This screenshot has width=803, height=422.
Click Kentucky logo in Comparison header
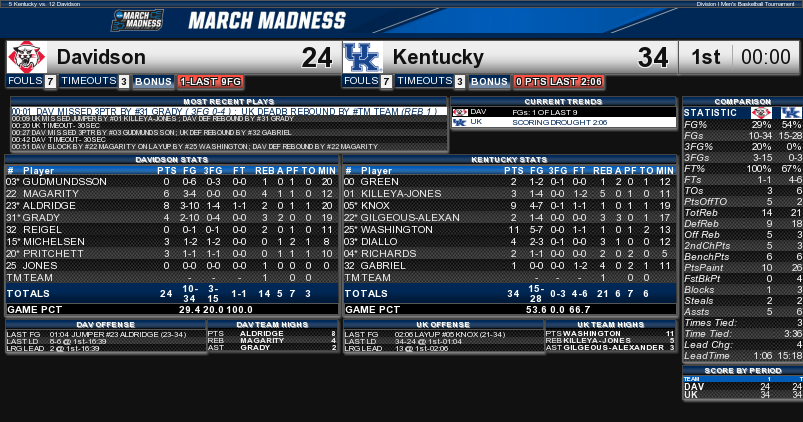[x=791, y=113]
